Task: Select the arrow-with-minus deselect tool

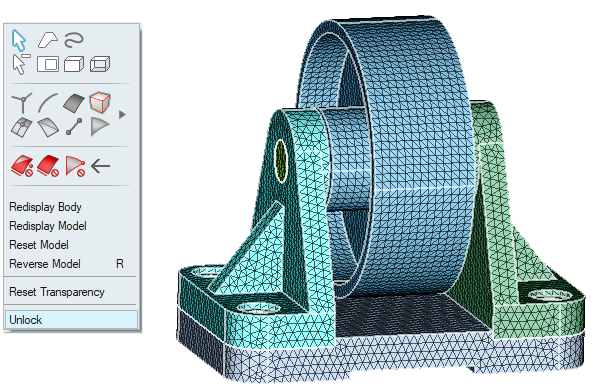Action: click(20, 64)
